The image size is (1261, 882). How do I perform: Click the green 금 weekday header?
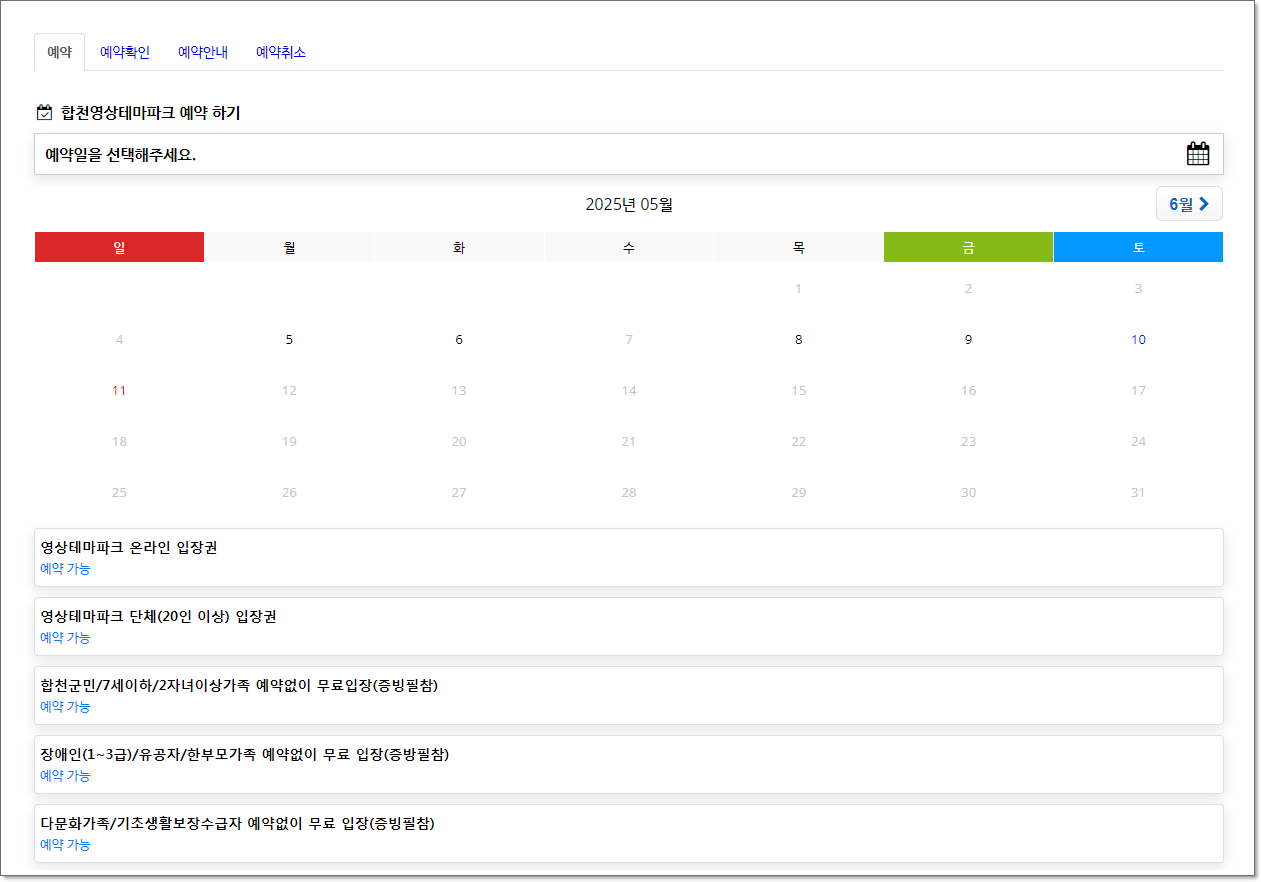pos(968,247)
